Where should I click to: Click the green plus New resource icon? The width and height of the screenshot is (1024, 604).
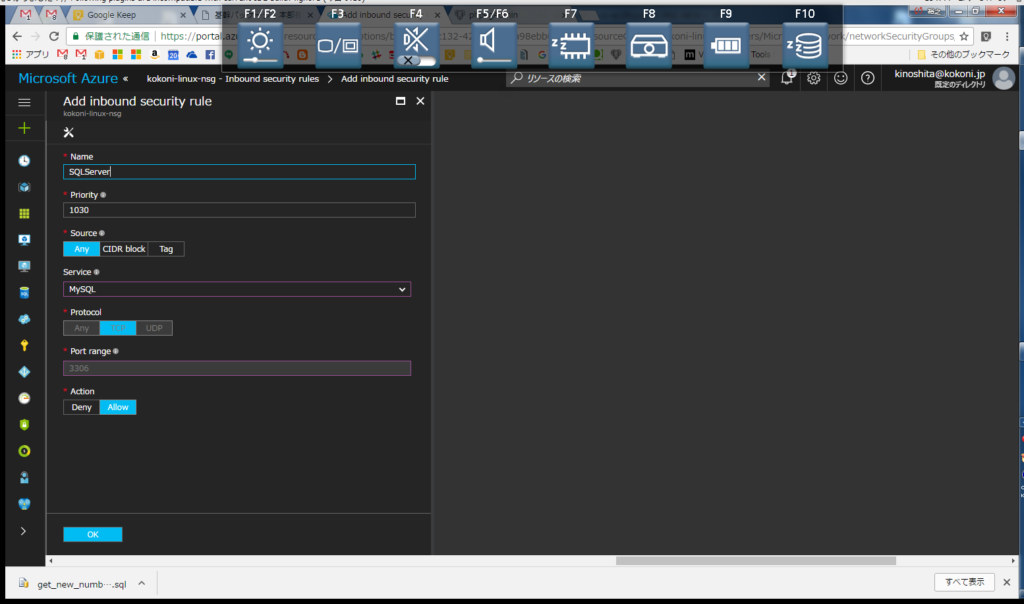(x=24, y=128)
